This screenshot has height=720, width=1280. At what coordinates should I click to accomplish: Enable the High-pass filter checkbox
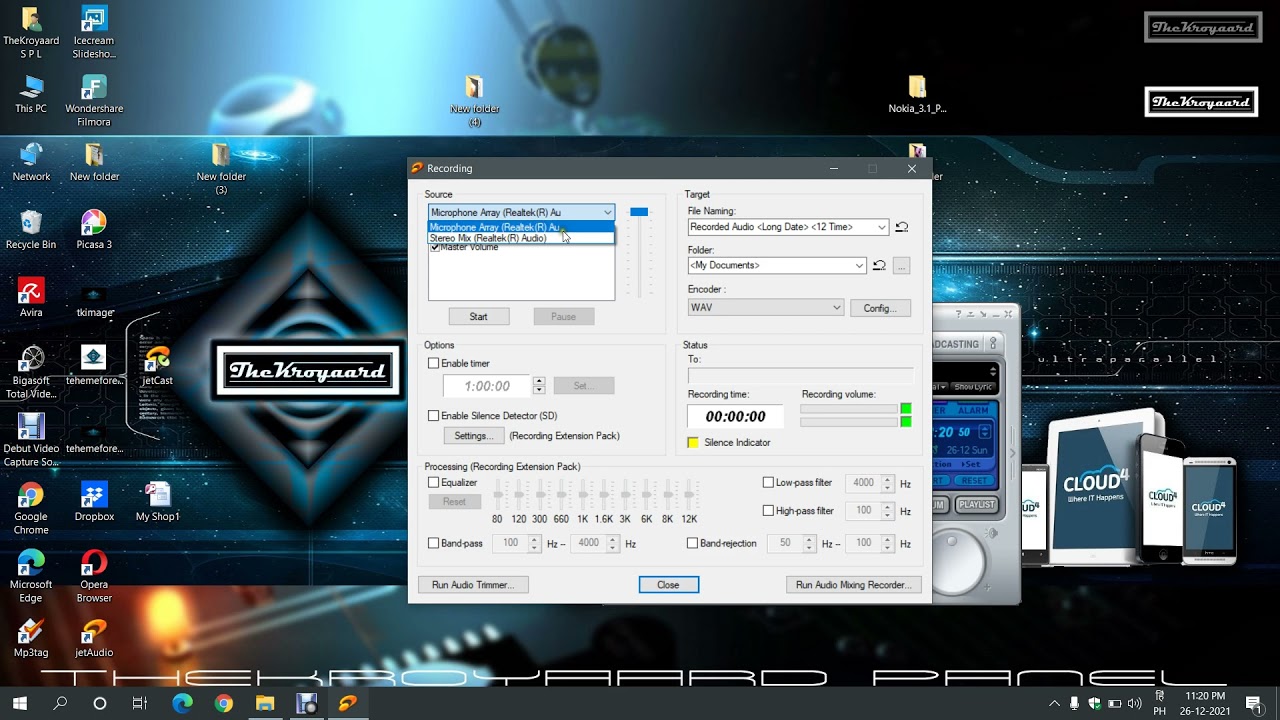pos(769,510)
